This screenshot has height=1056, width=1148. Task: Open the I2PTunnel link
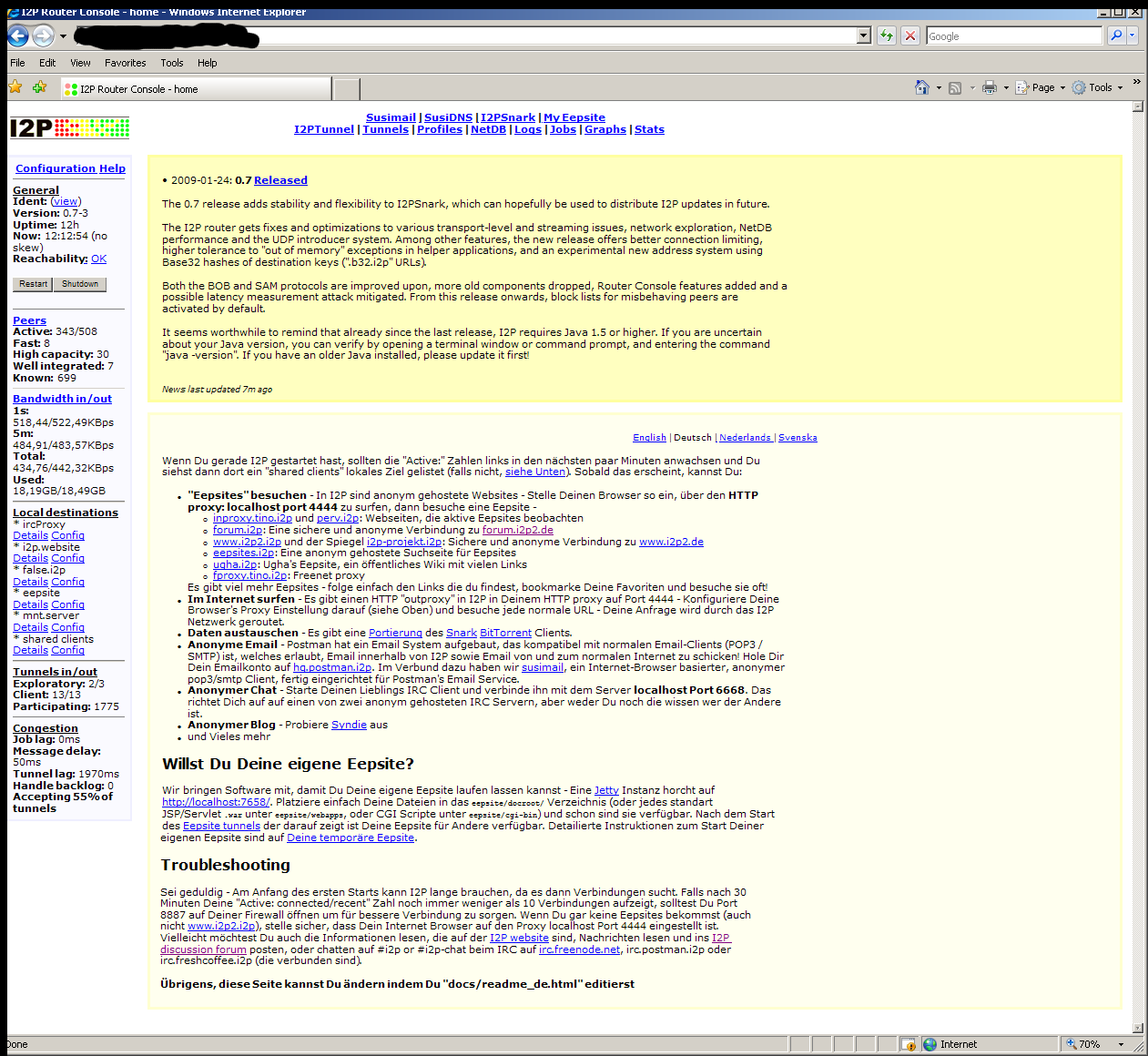click(324, 129)
